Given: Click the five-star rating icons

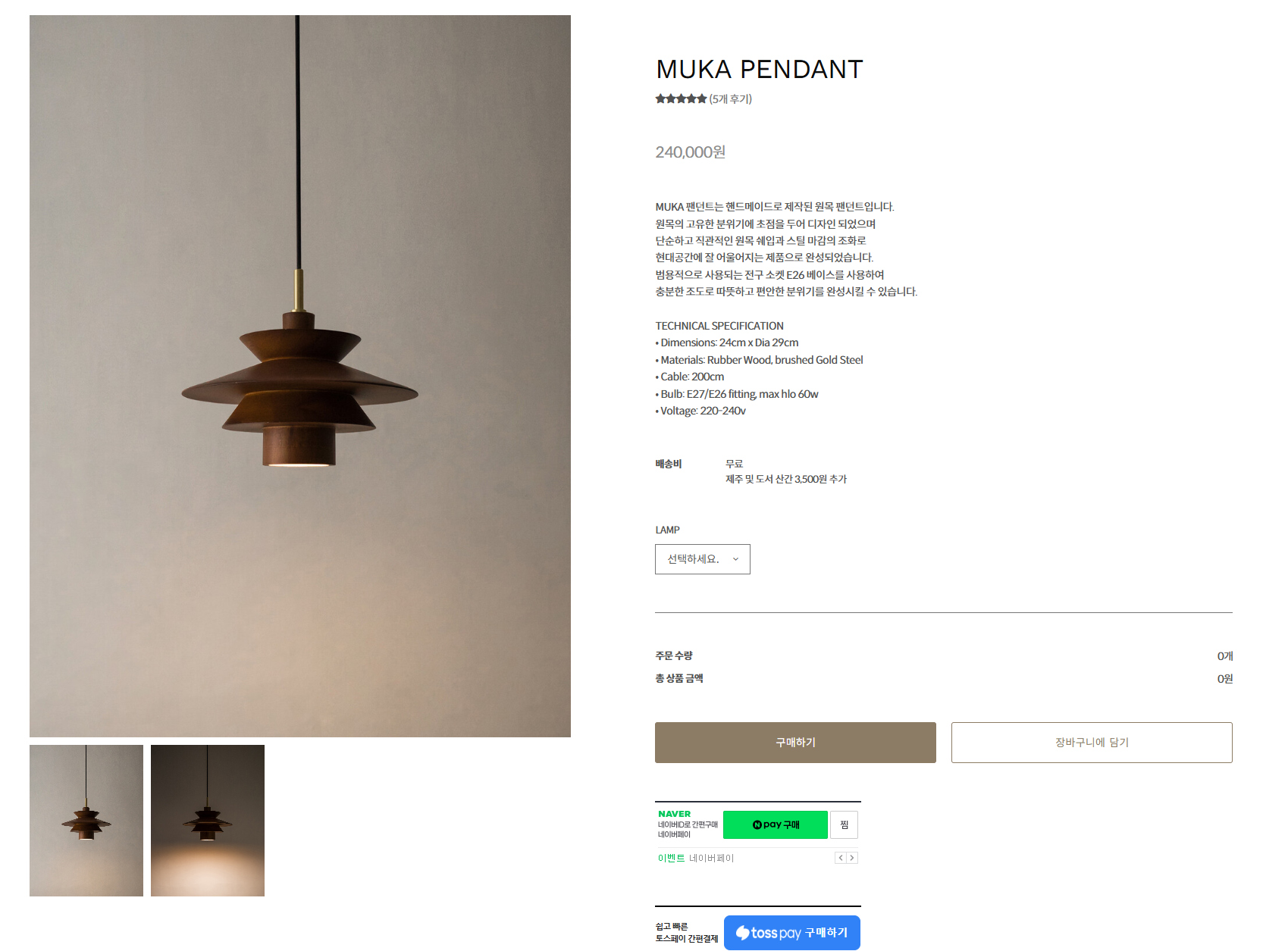Looking at the screenshot, I should click(x=681, y=99).
